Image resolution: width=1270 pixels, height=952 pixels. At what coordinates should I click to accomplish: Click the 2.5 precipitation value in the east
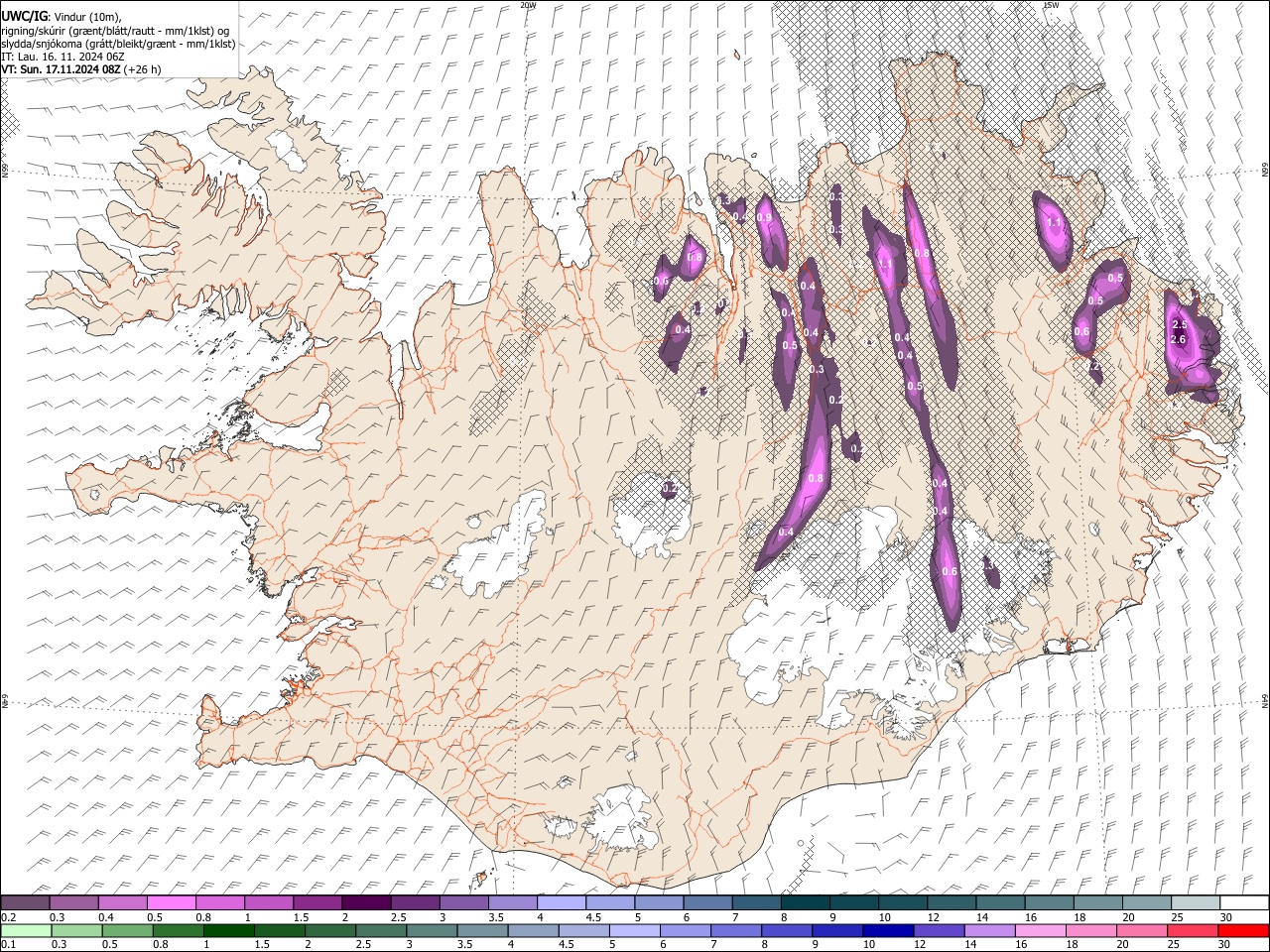point(1180,325)
